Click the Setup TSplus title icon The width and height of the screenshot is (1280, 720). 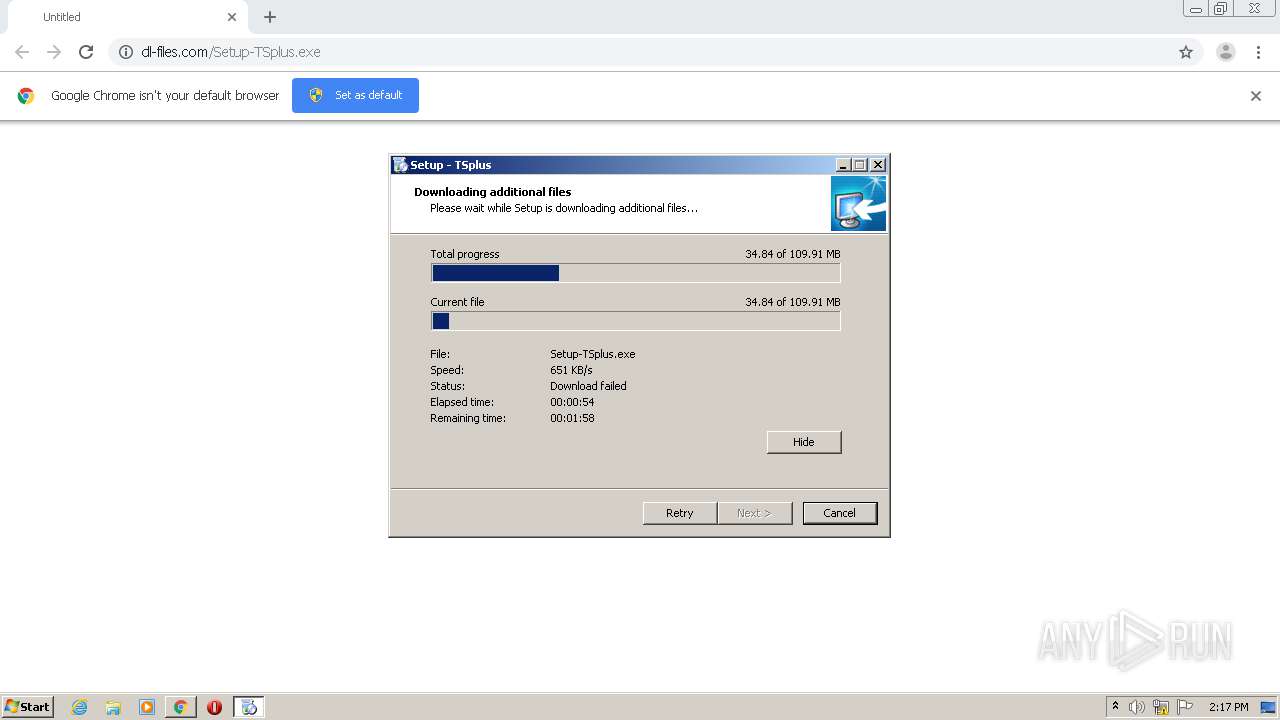point(400,165)
